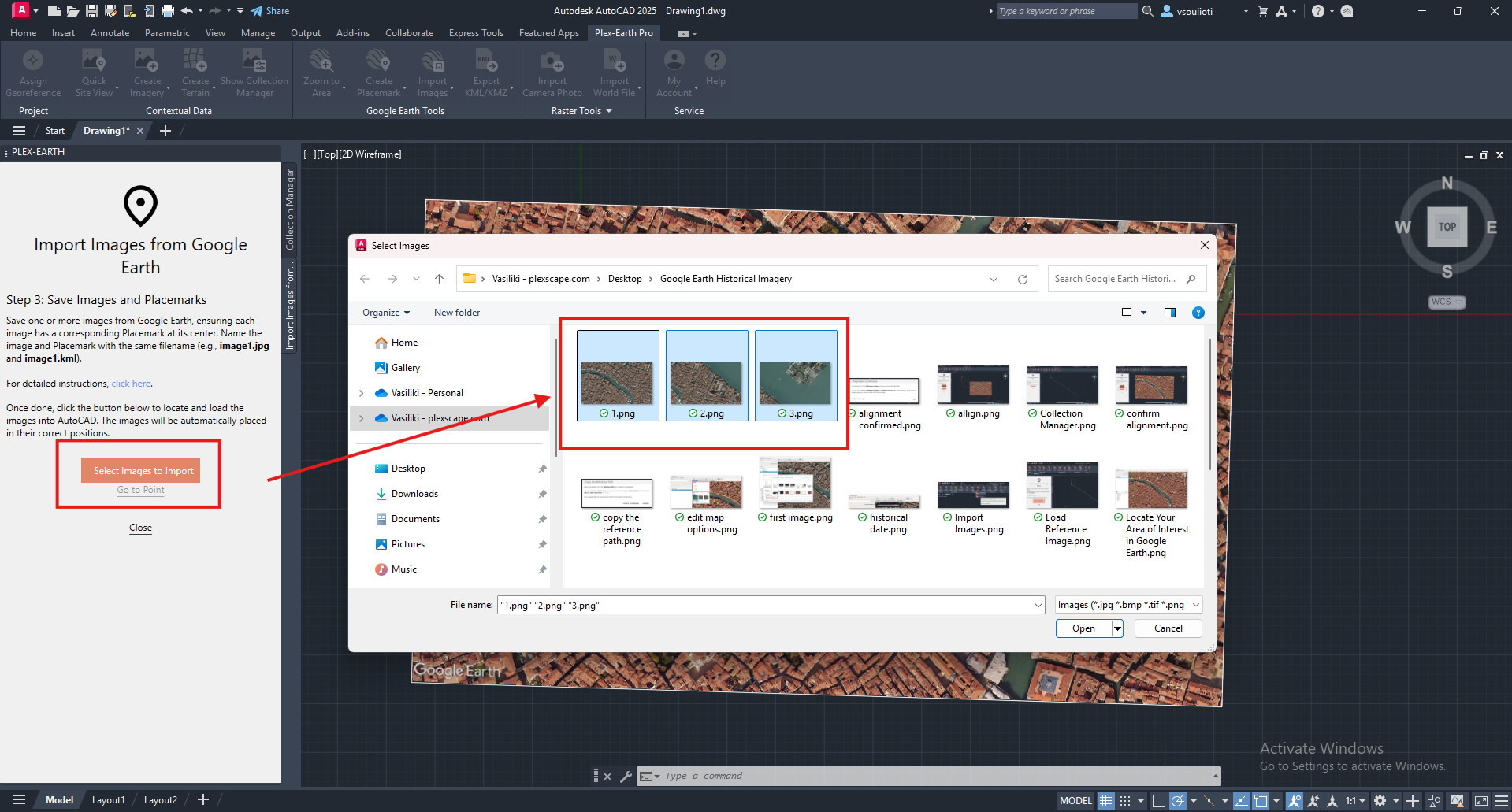The width and height of the screenshot is (1512, 812).
Task: Click the Refresh icon in Select Images dialog
Action: (x=1023, y=279)
